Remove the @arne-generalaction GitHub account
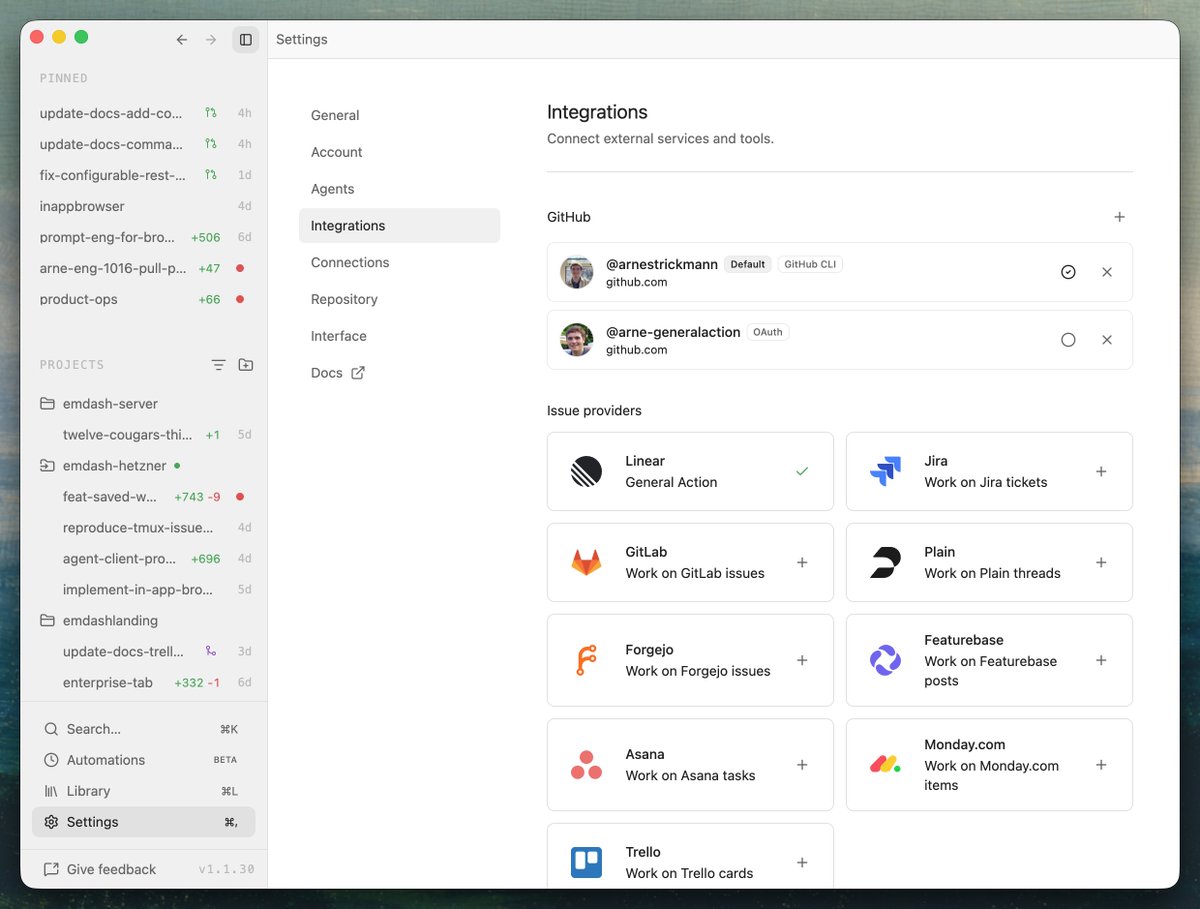1200x909 pixels. [x=1107, y=340]
